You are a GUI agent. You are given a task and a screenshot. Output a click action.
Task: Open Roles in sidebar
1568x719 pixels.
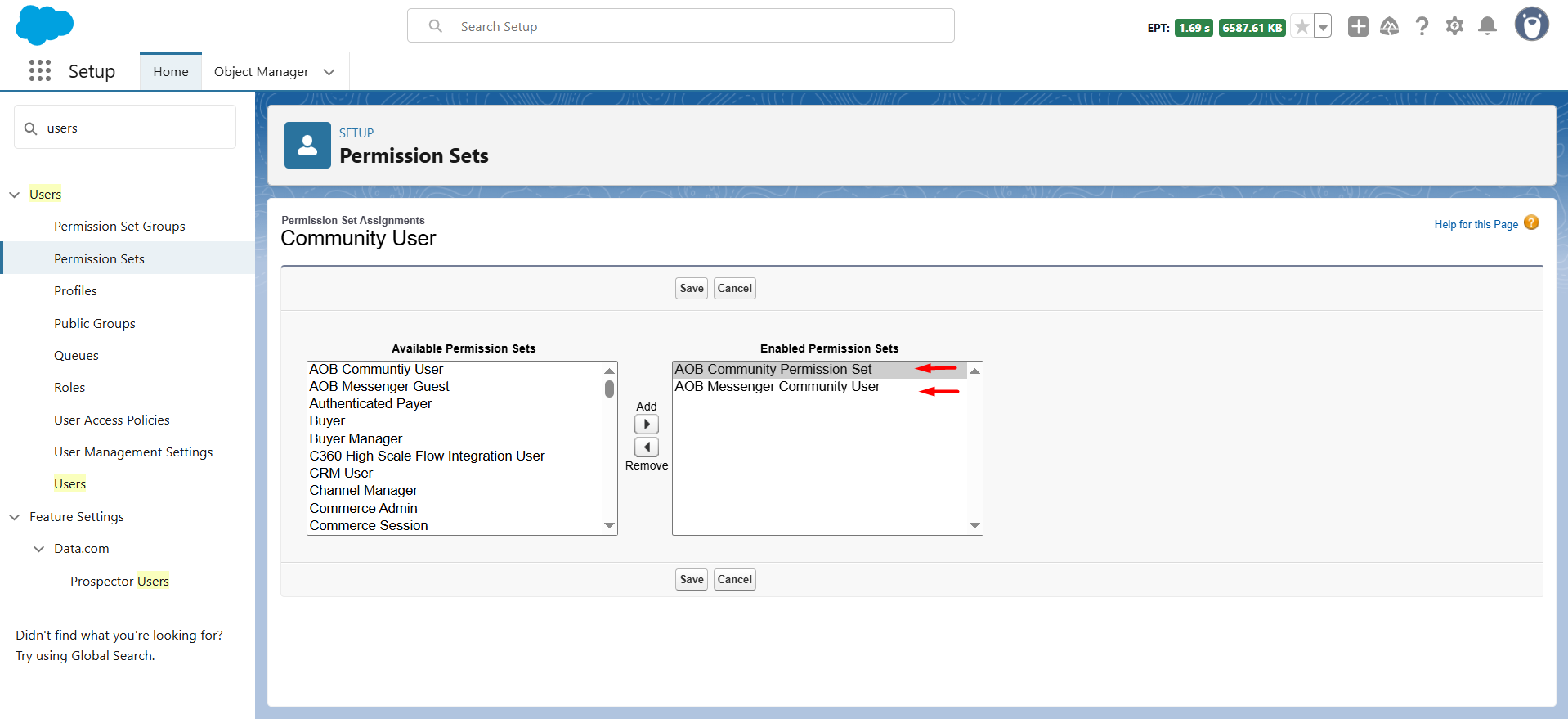click(x=69, y=388)
